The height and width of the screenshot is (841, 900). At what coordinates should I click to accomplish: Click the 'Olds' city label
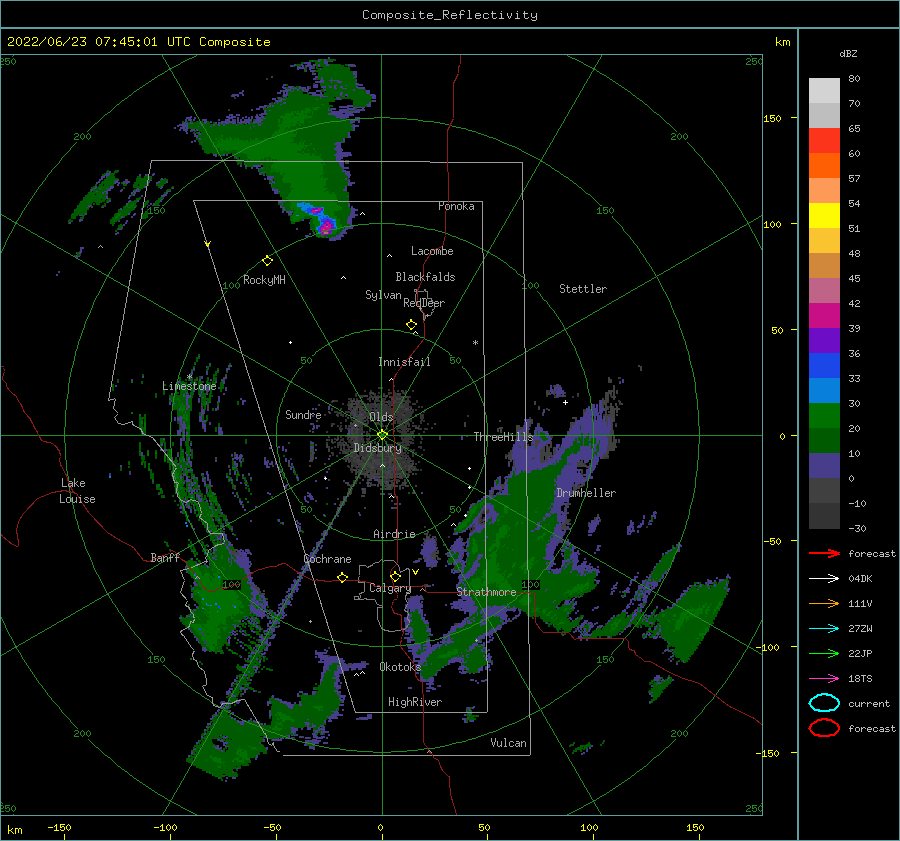click(x=381, y=417)
